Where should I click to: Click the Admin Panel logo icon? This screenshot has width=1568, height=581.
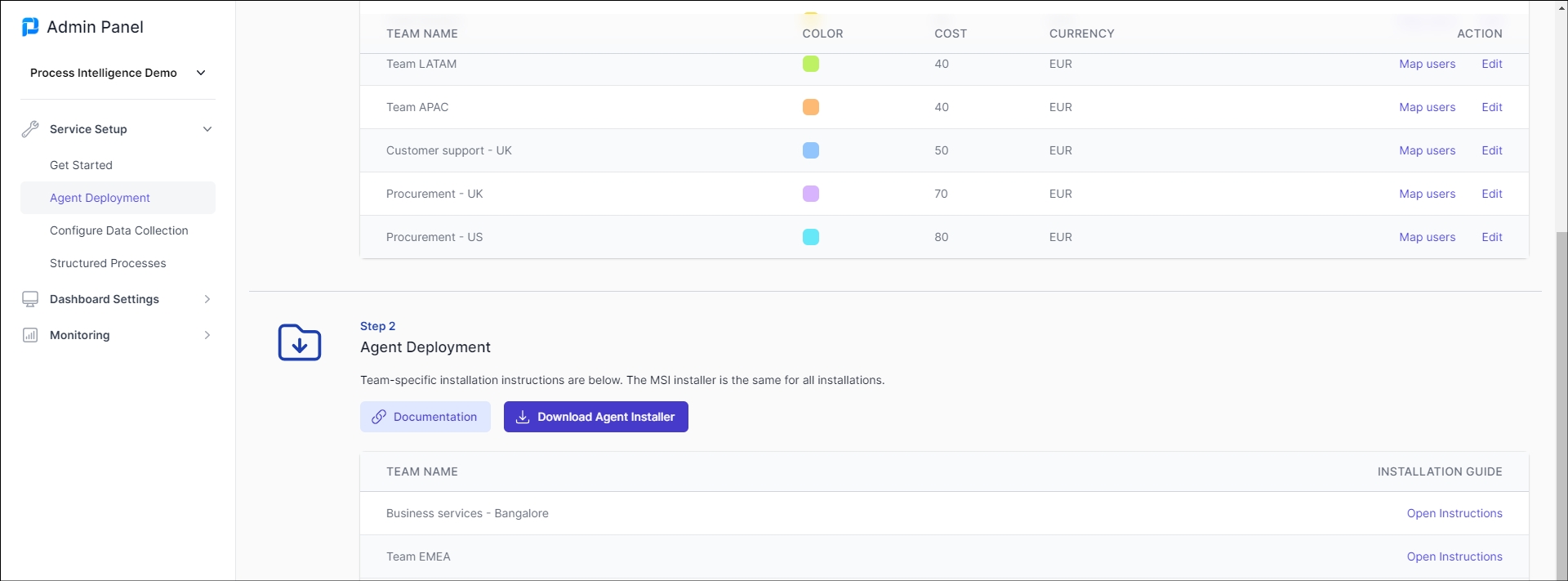[x=30, y=27]
